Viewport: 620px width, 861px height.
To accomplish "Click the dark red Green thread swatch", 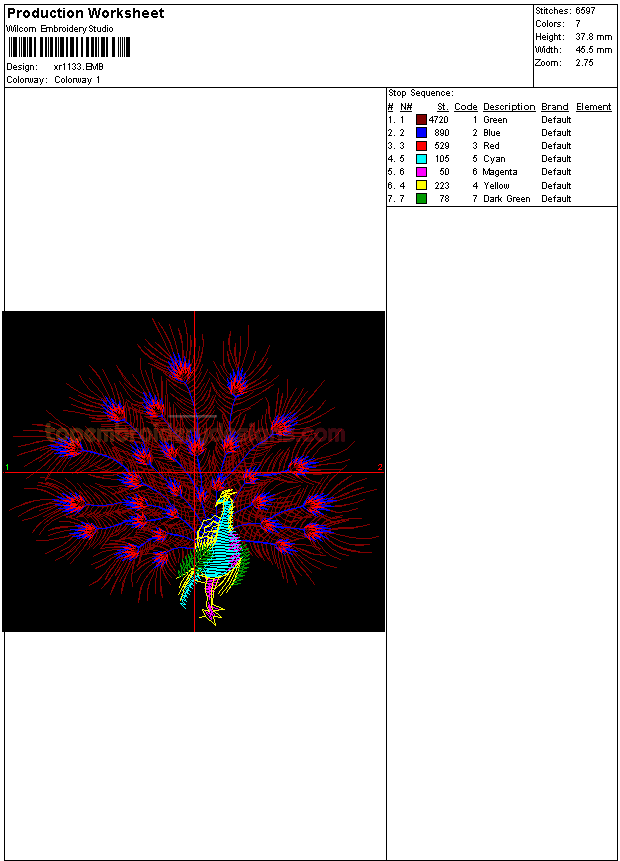I will coord(421,120).
